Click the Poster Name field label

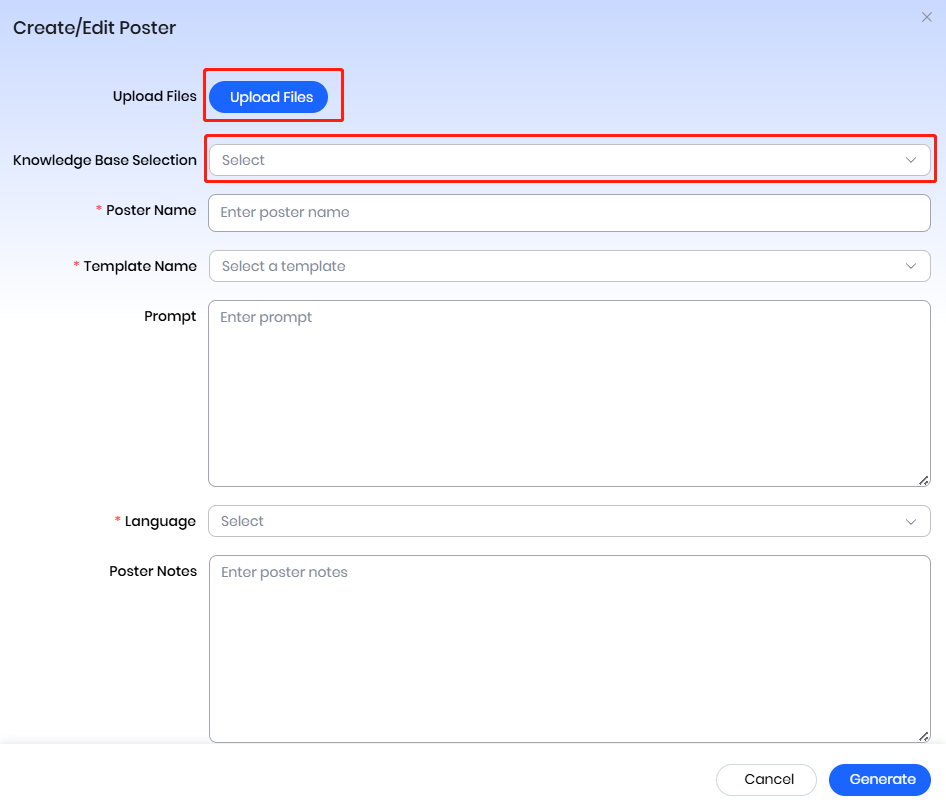[151, 211]
